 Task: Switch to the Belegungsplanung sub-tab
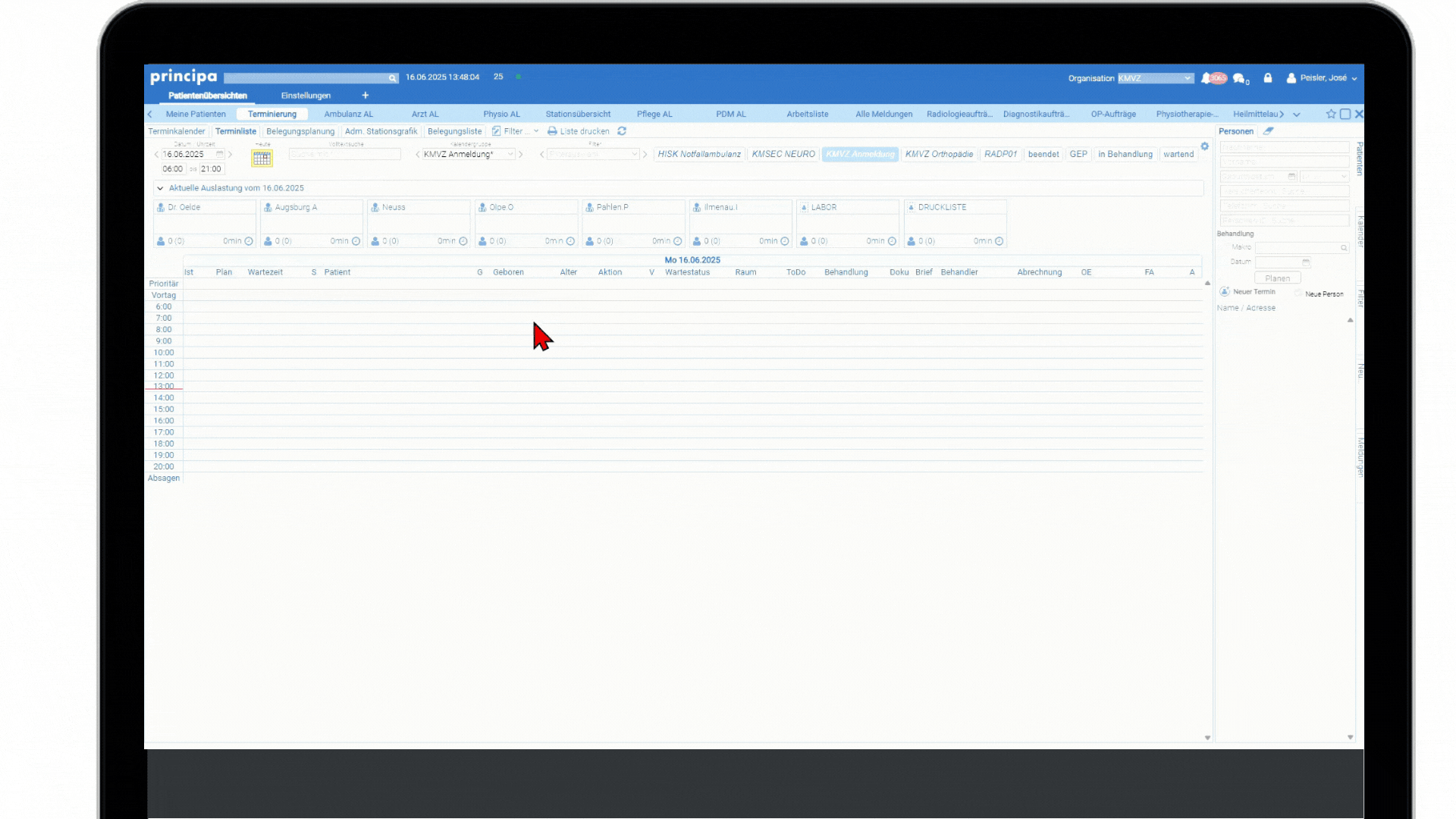pos(300,131)
